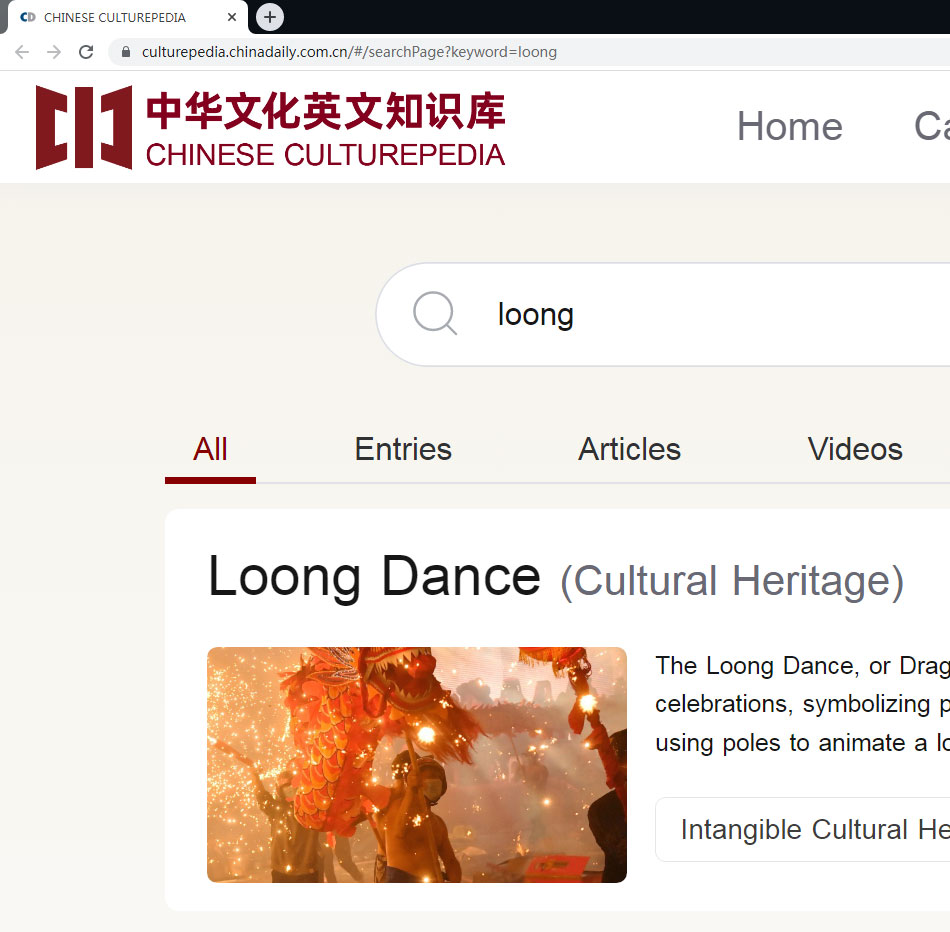Viewport: 950px width, 932px height.
Task: Close the Chinese Culturepedia browser tab
Action: [x=232, y=17]
